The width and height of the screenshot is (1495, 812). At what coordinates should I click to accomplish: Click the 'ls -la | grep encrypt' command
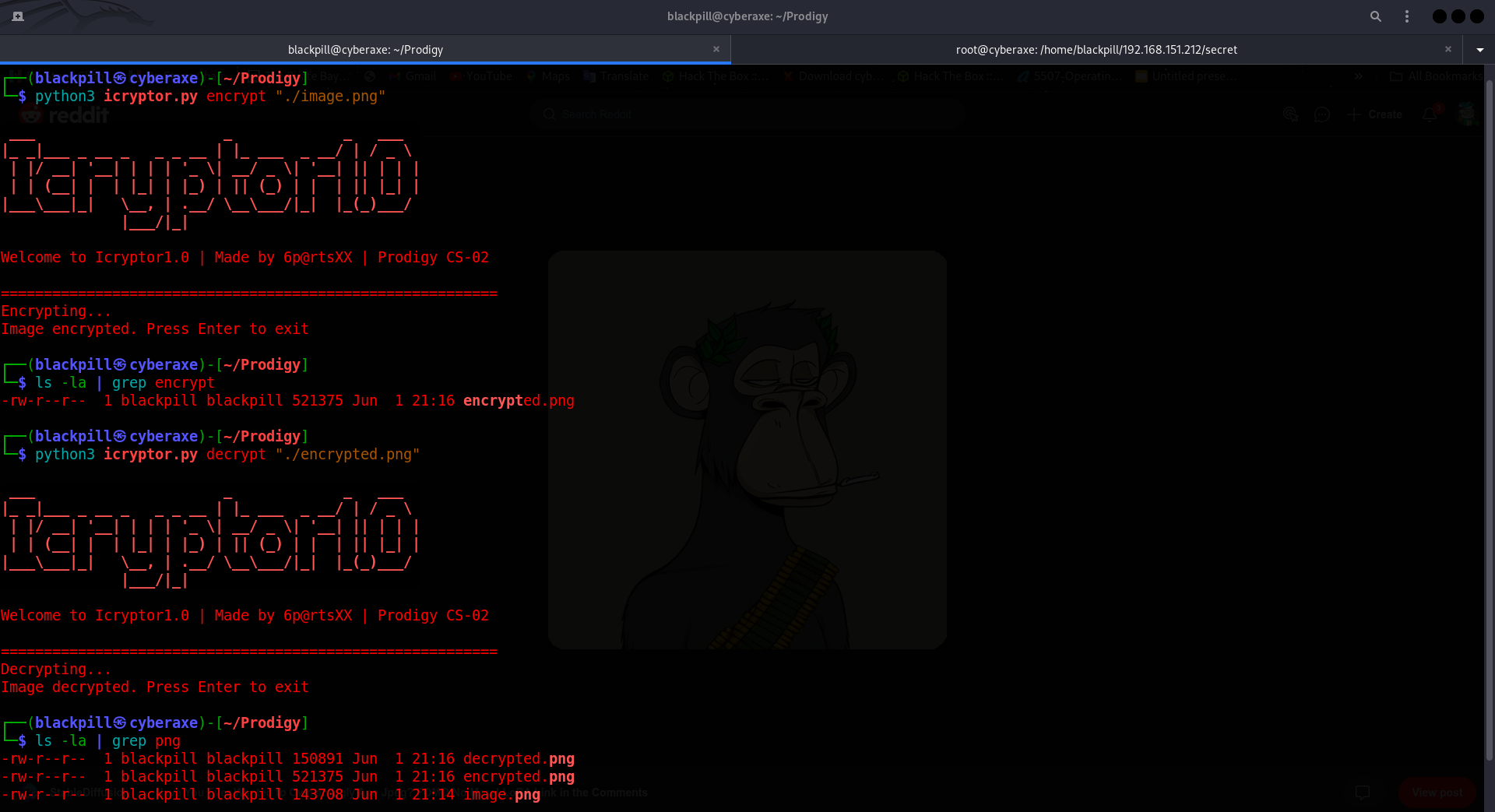pyautogui.click(x=125, y=383)
